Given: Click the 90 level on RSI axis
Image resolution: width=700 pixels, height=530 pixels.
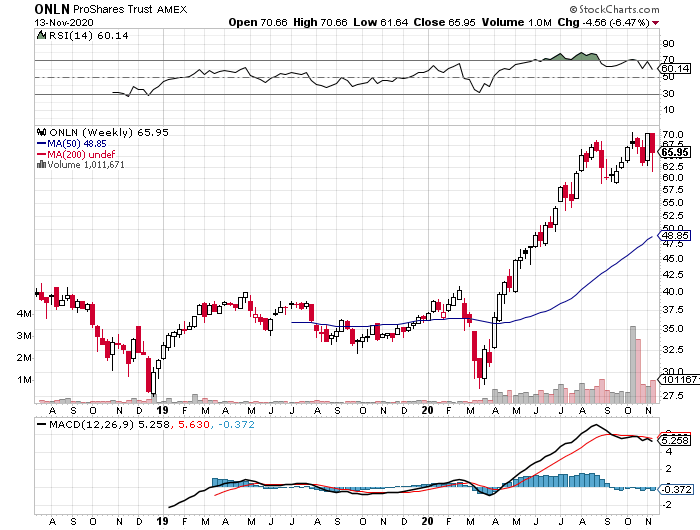Looking at the screenshot, I should point(668,44).
